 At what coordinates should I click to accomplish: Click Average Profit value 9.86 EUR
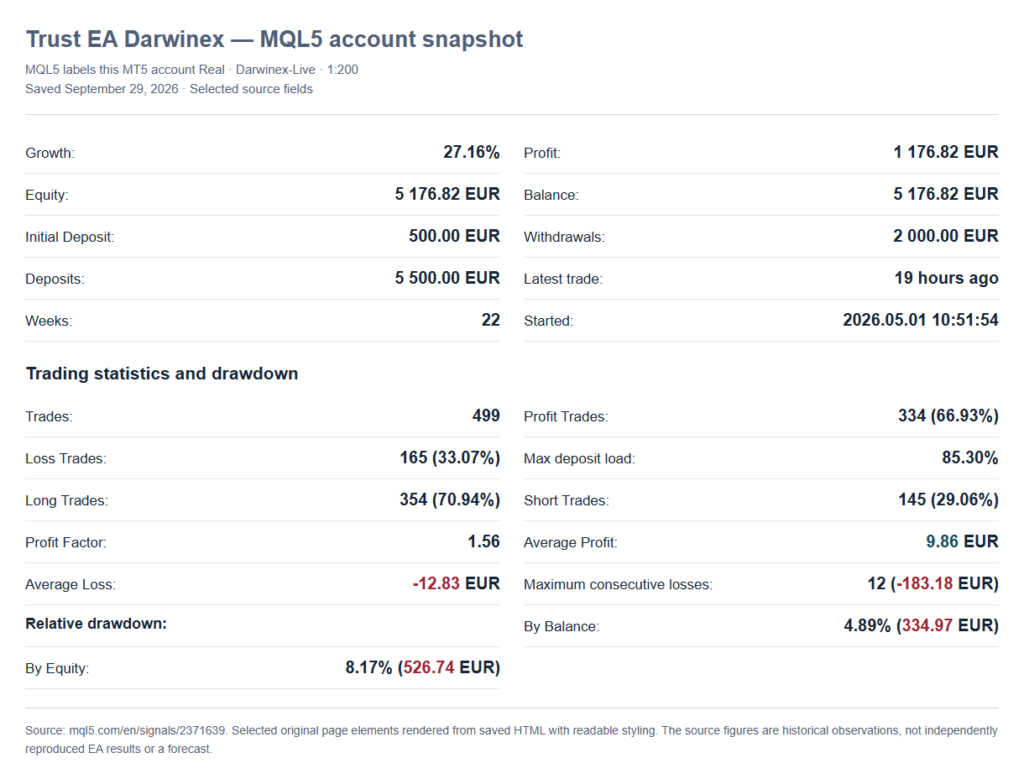click(962, 541)
